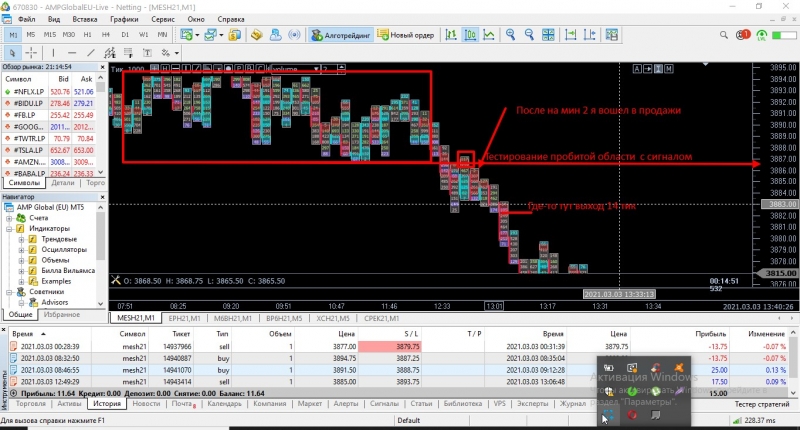Screen dimensions: 800x430
Task: Toggle the Алготрейдинг button
Action: point(341,35)
